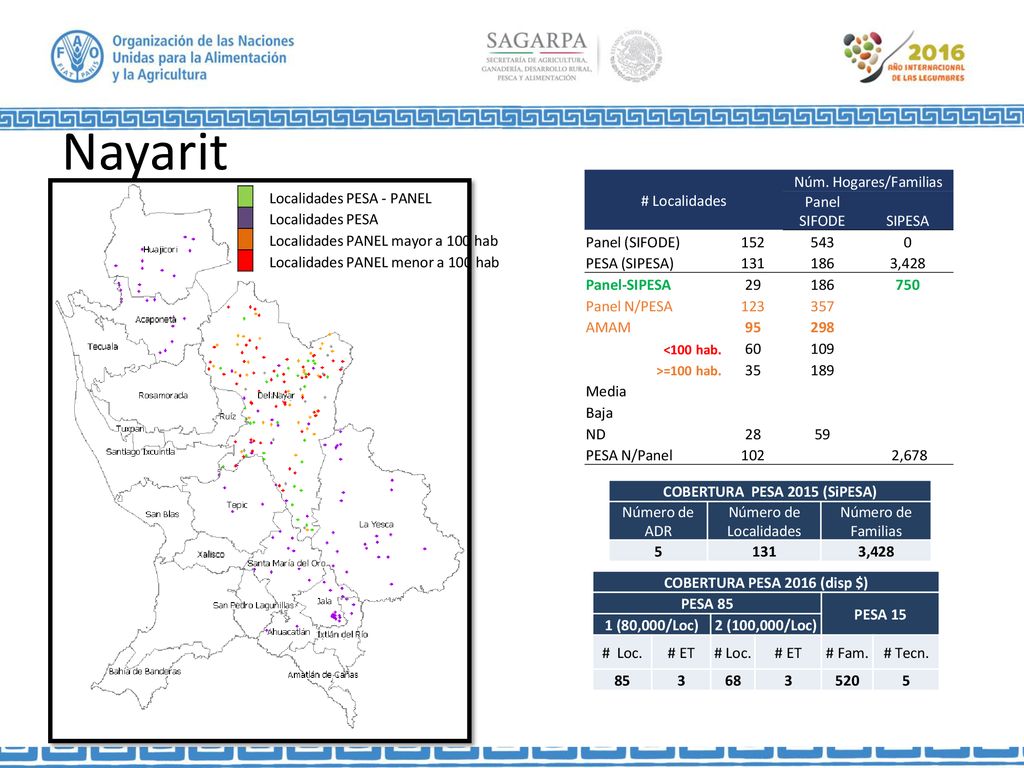
Task: Click the 'Núm. Hogares/Familias' header
Action: [x=868, y=182]
